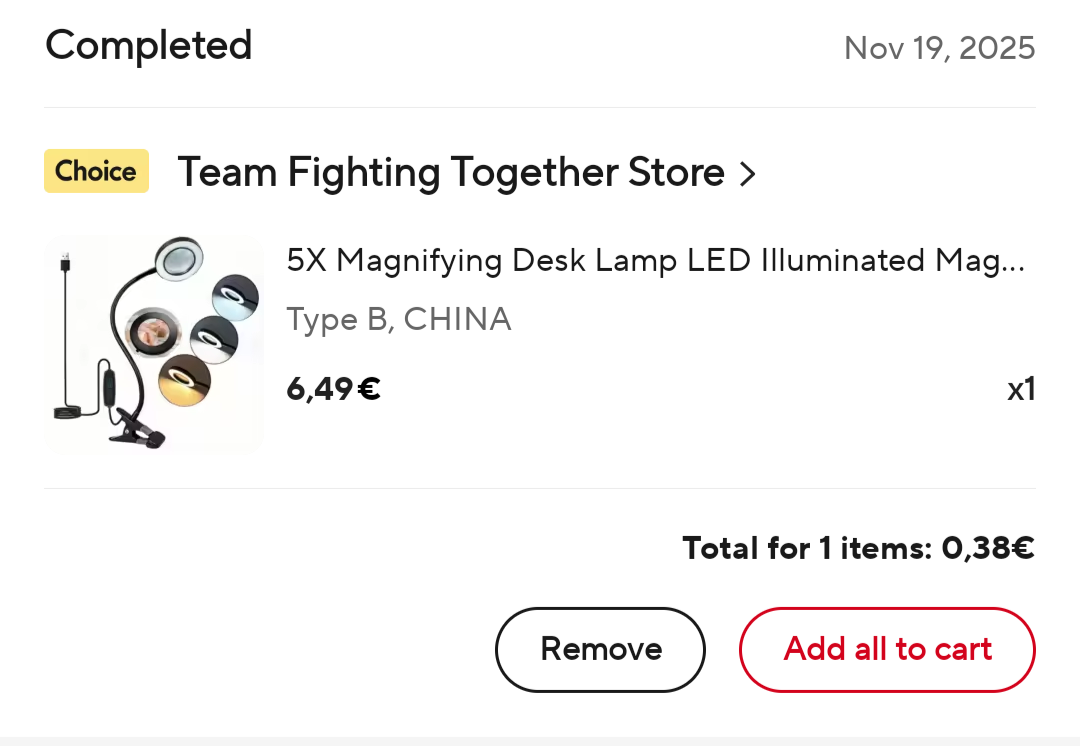Click the warm-light lamp head in thumbnail
Image resolution: width=1080 pixels, height=746 pixels.
pos(185,378)
